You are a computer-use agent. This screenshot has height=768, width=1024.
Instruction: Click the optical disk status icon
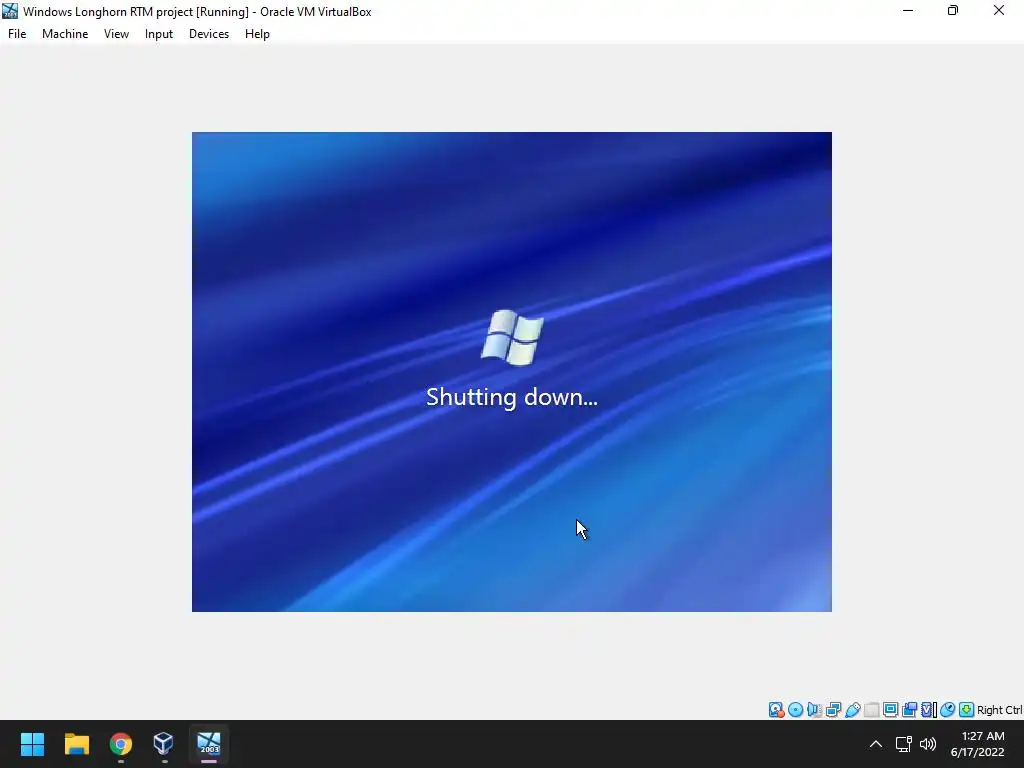click(x=795, y=709)
